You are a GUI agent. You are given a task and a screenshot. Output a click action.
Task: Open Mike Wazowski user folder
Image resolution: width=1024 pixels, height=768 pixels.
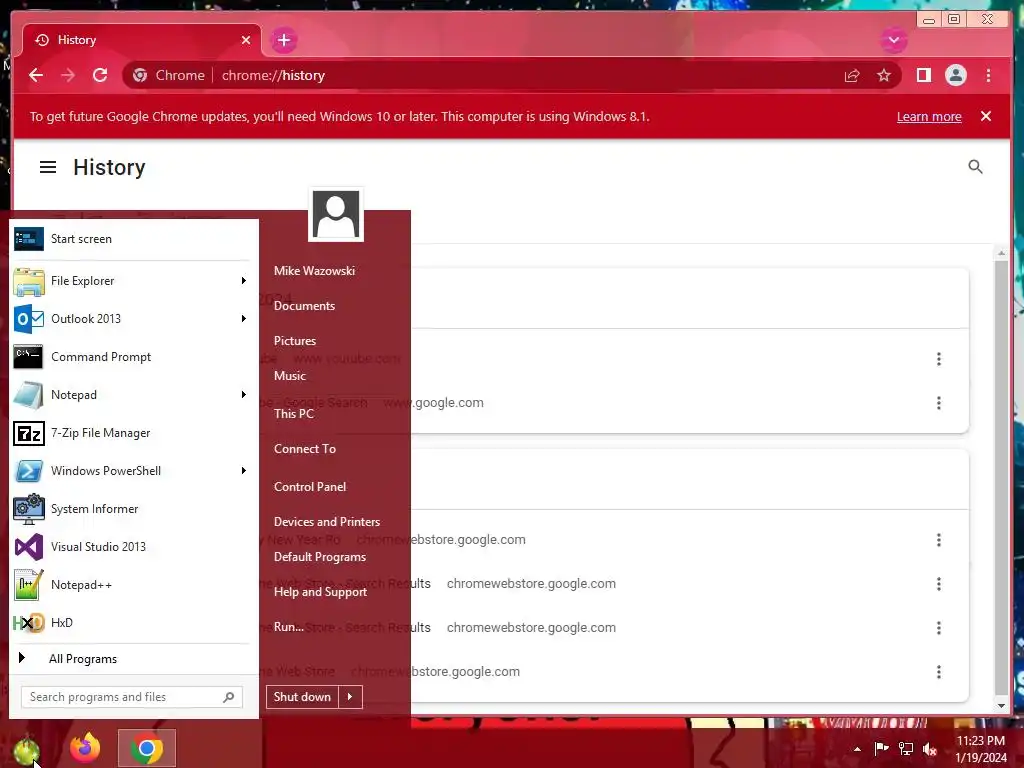point(314,270)
